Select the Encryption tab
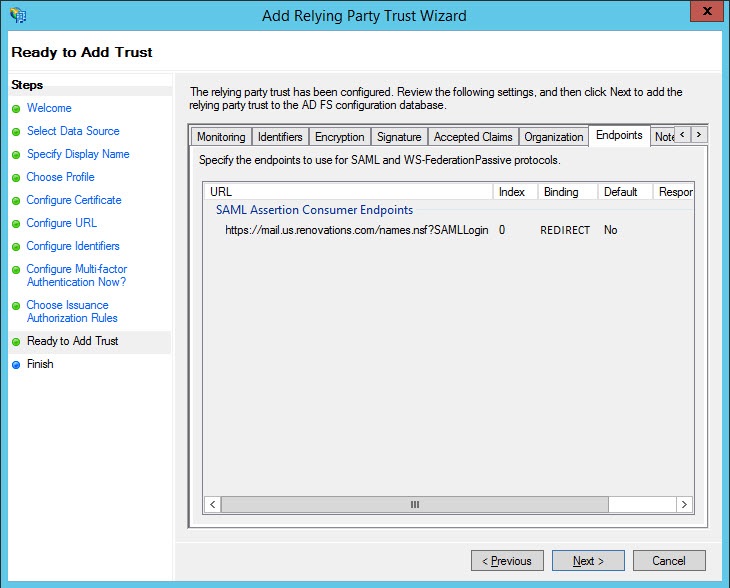 click(x=339, y=137)
